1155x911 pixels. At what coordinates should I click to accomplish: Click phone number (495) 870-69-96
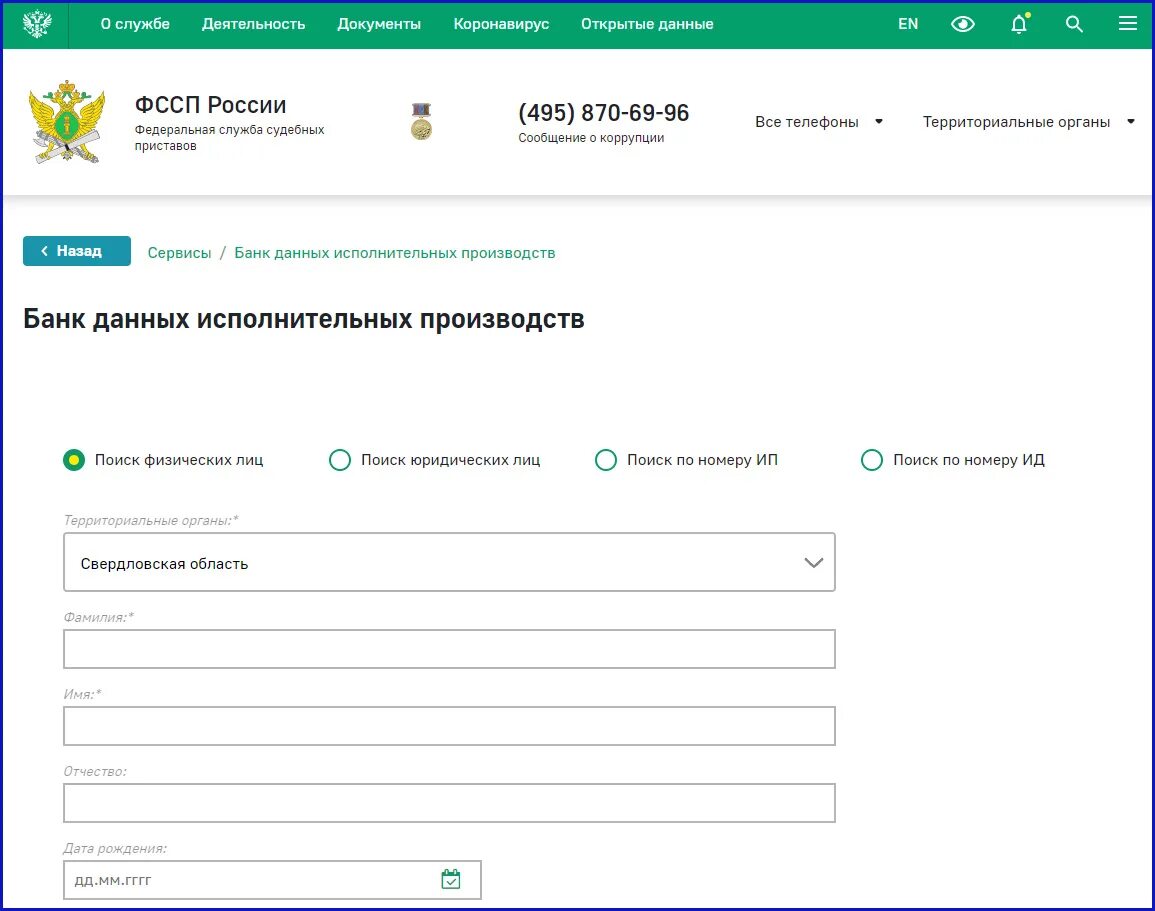pos(603,113)
